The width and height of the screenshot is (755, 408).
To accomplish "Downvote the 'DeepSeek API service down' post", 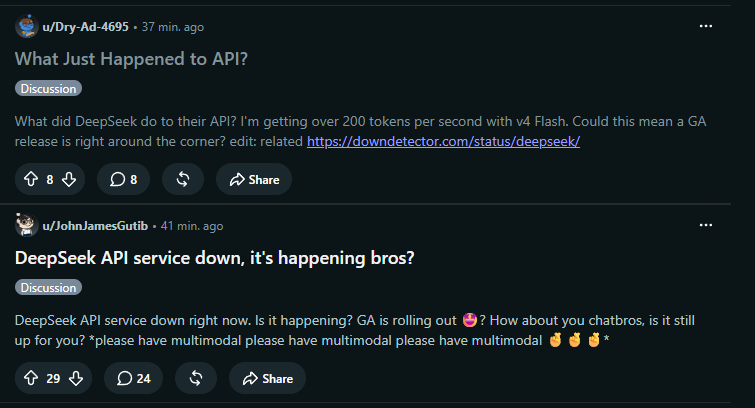I will pos(76,378).
